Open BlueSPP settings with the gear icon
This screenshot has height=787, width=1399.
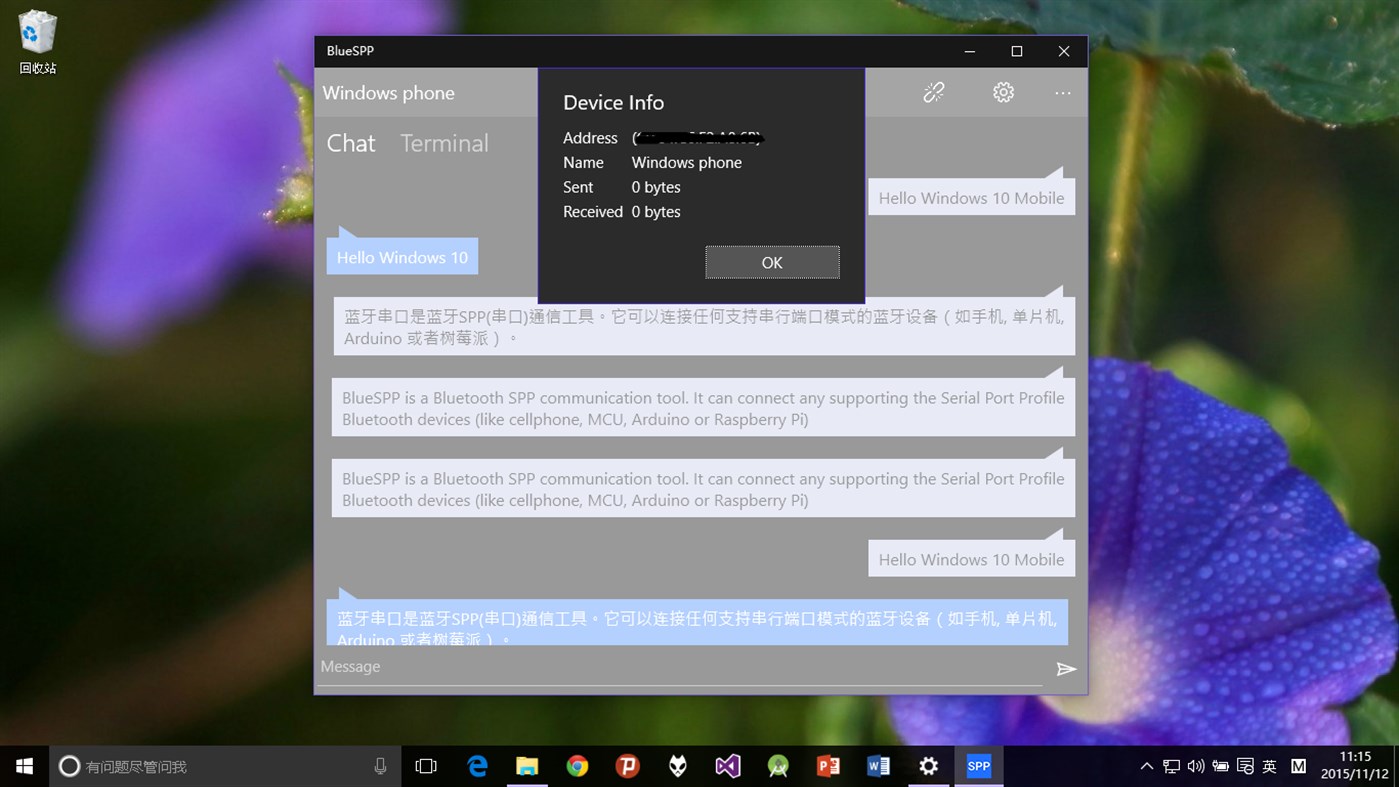click(x=1003, y=91)
